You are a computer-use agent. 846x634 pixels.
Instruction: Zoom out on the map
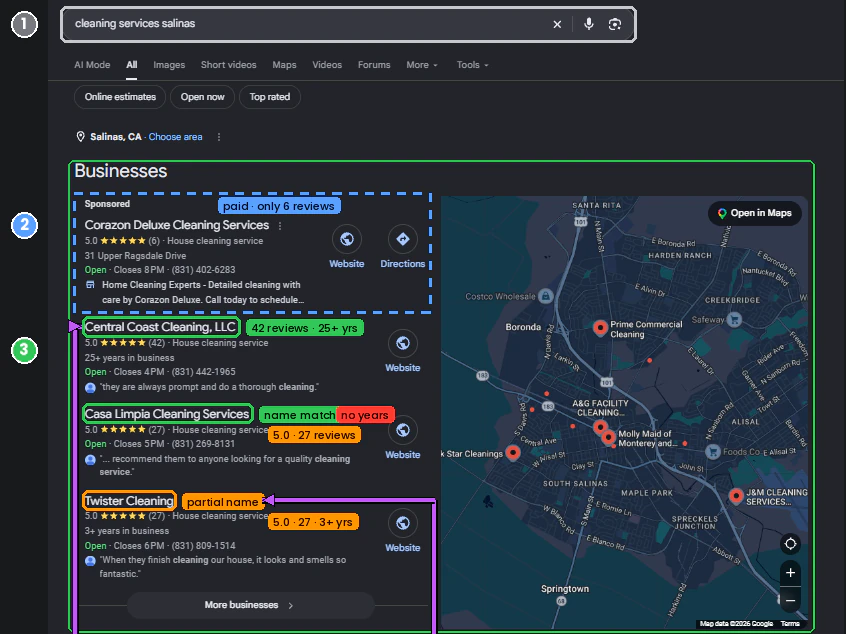(x=790, y=600)
